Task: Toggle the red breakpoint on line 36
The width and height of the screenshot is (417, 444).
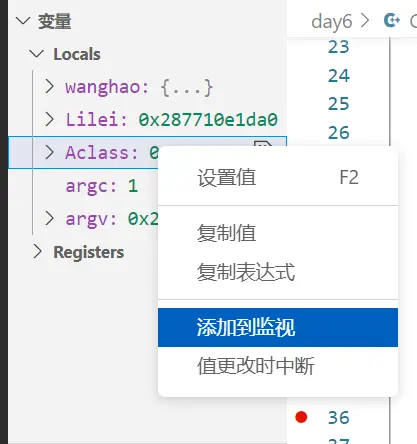Action: 301,417
